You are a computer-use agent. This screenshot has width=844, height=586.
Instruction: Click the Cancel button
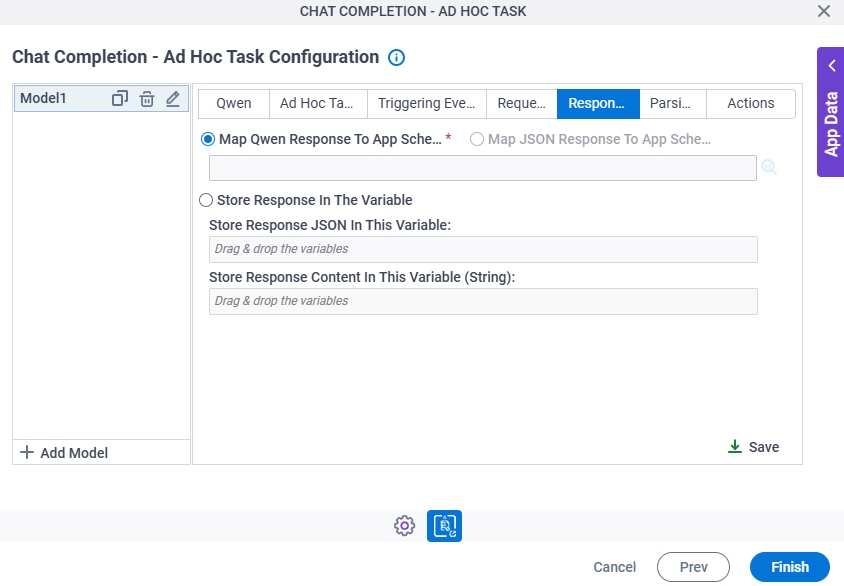[615, 567]
